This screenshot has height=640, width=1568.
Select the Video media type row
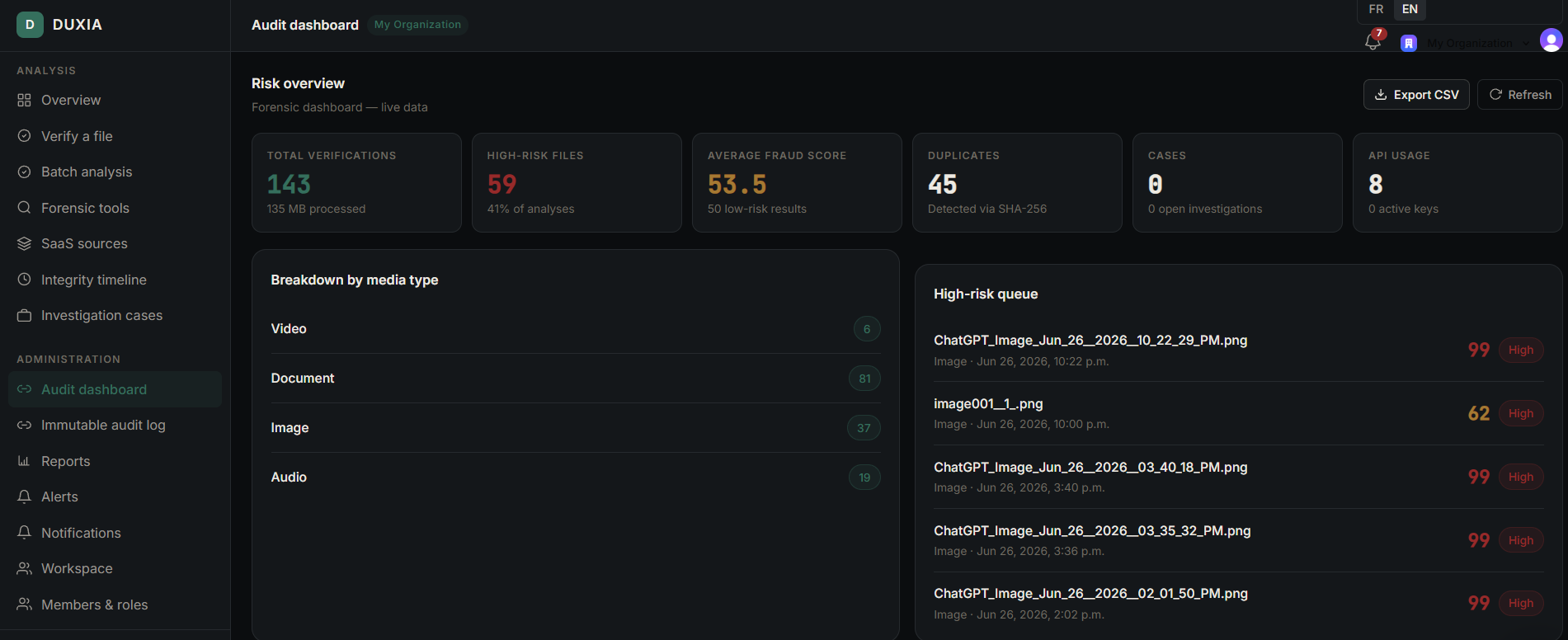[x=576, y=329]
